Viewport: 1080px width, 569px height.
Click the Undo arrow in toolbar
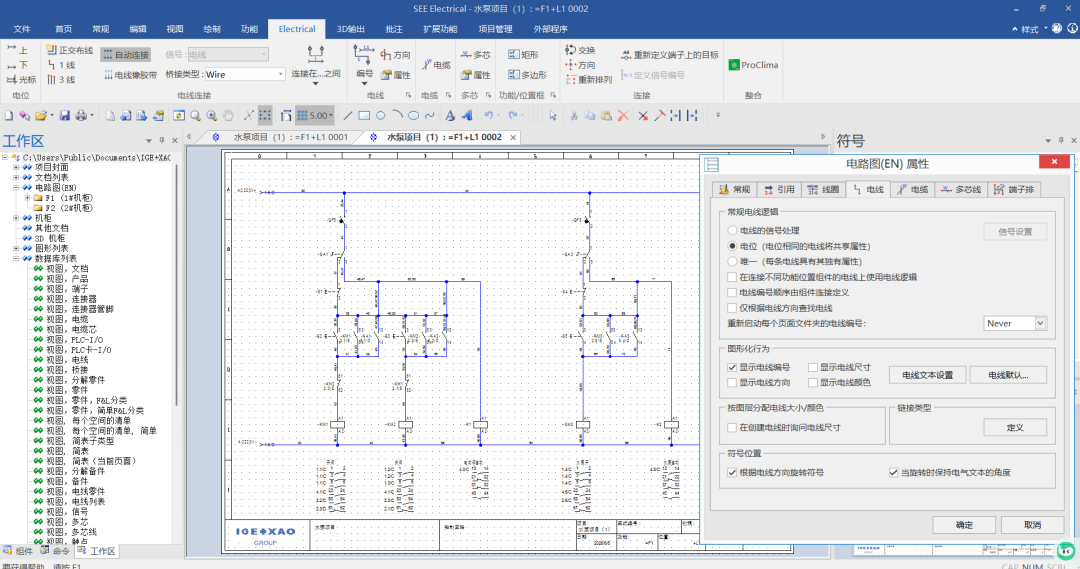click(488, 116)
